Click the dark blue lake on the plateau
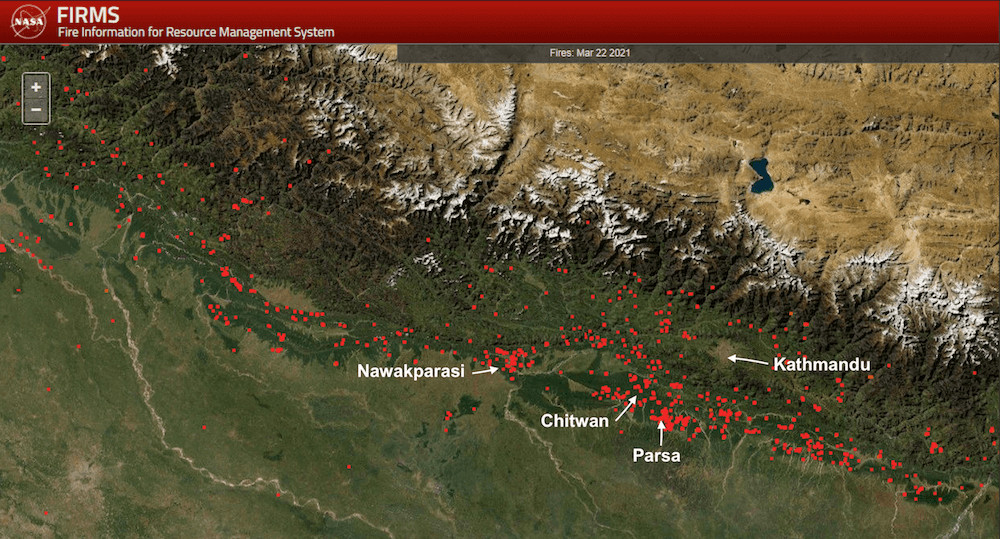This screenshot has width=1000, height=539. [x=762, y=176]
